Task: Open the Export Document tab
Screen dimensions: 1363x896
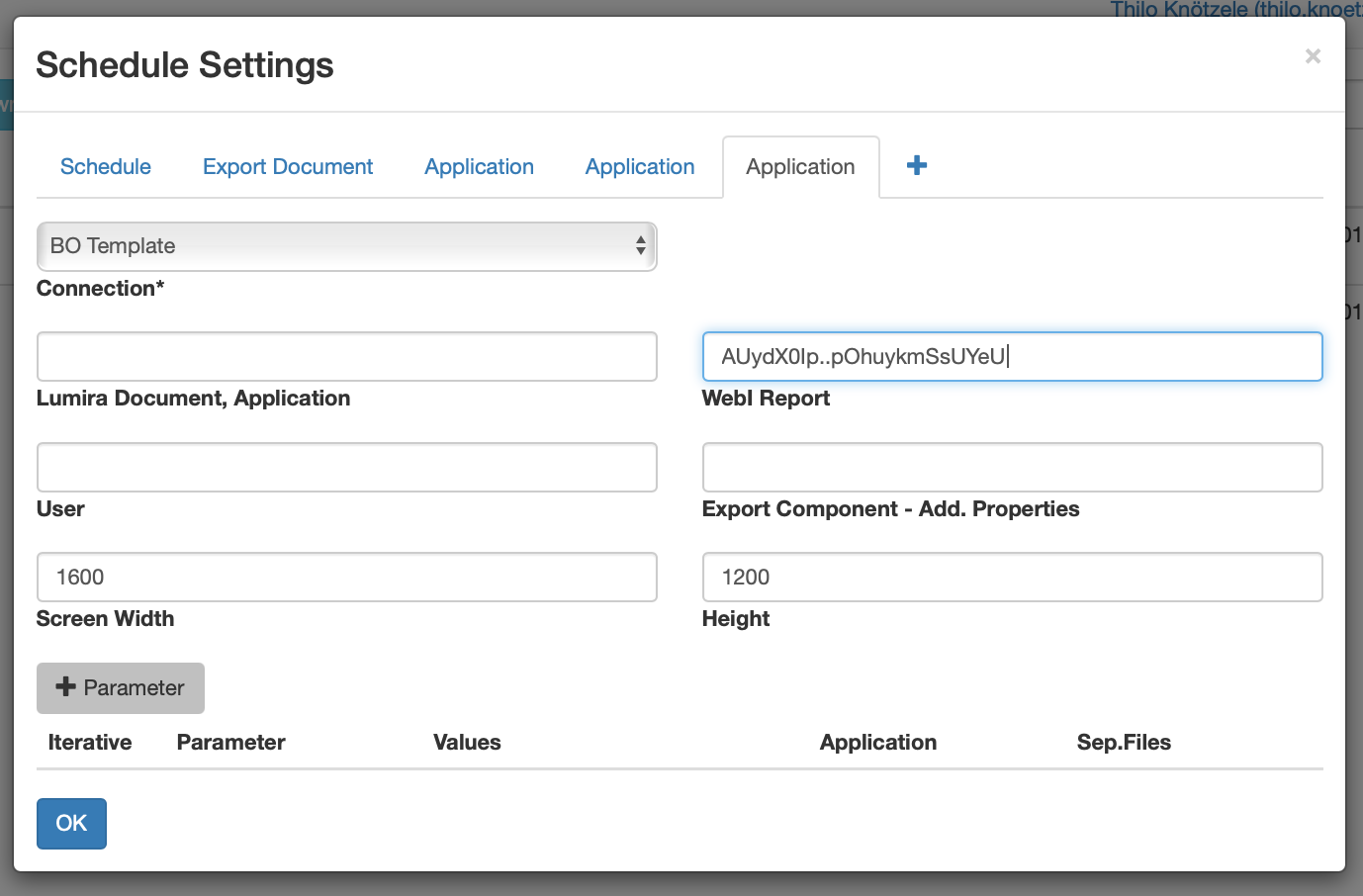Action: coord(288,167)
